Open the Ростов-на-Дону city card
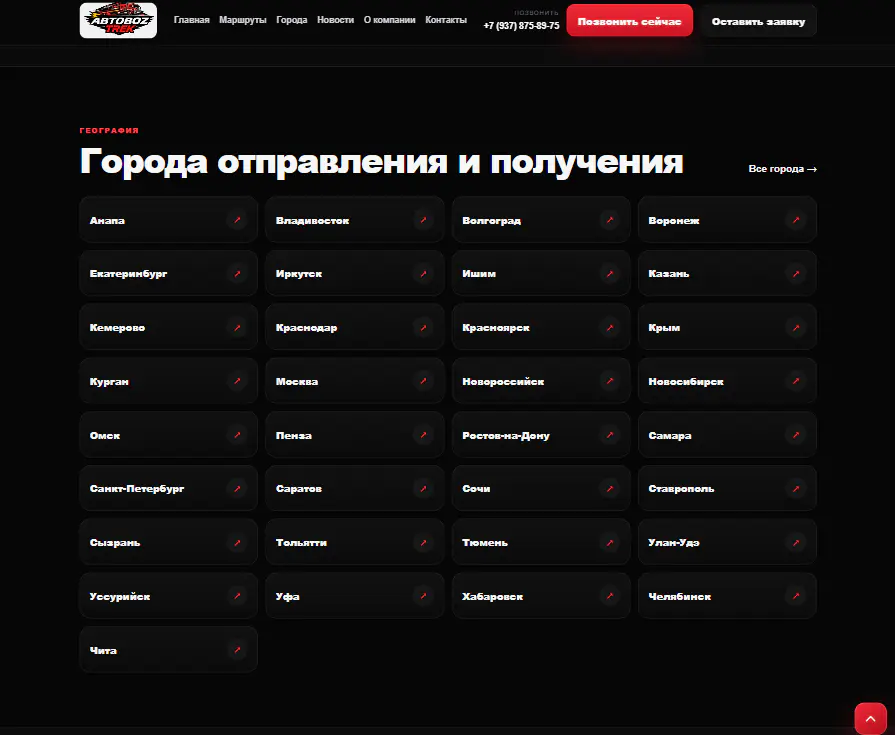Image resolution: width=895 pixels, height=735 pixels. tap(541, 435)
